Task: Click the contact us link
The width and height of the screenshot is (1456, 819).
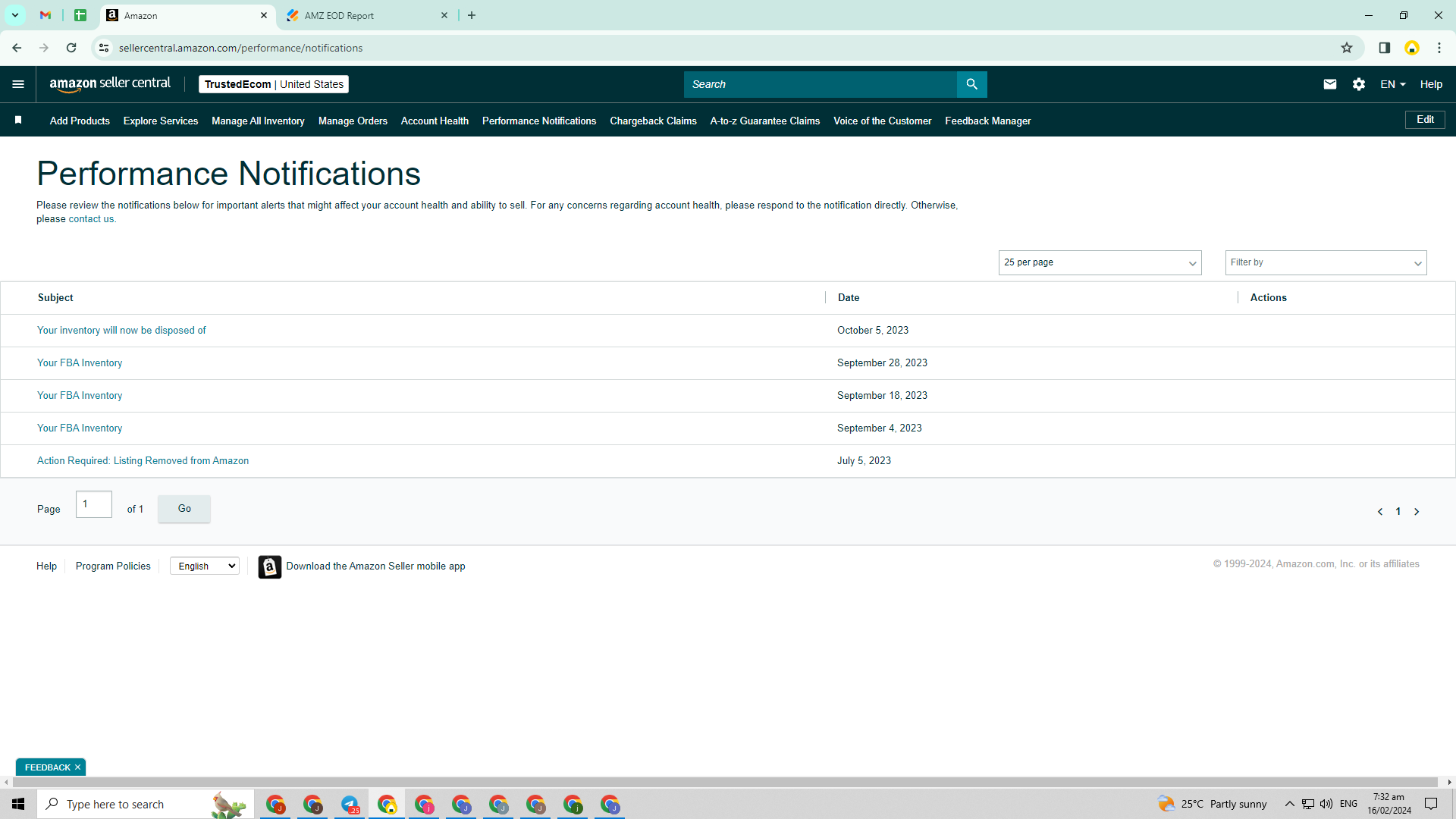Action: tap(91, 219)
